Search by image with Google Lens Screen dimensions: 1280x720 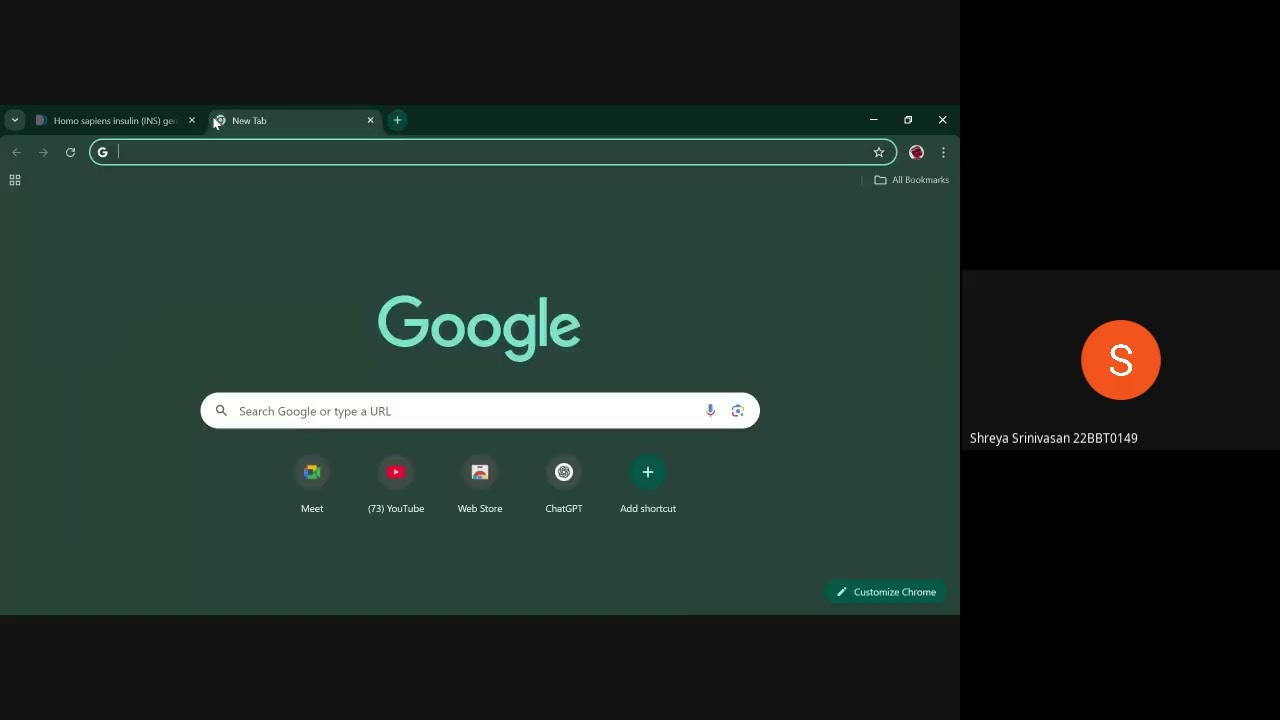tap(737, 411)
